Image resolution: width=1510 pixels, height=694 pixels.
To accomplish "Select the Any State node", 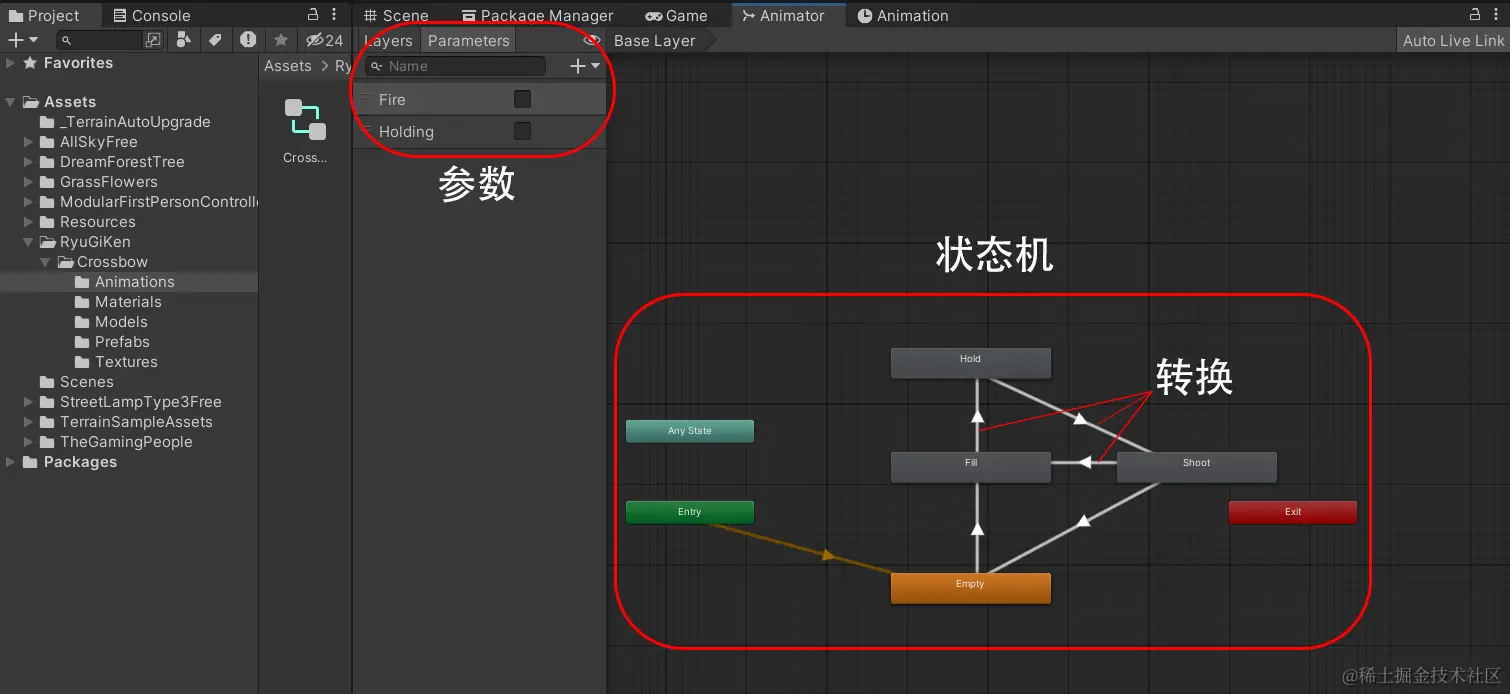I will coord(689,431).
